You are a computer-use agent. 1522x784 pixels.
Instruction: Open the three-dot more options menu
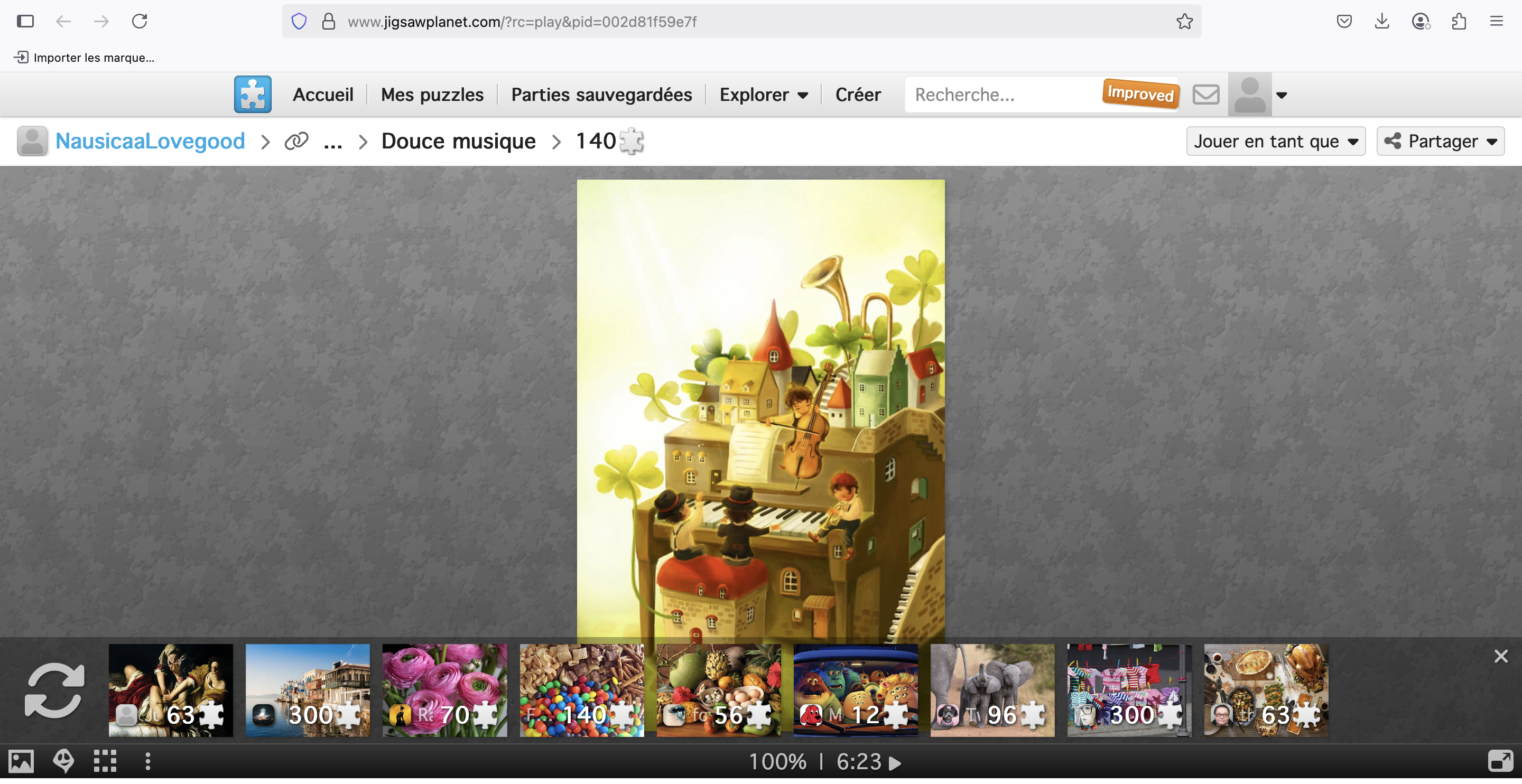coord(148,761)
